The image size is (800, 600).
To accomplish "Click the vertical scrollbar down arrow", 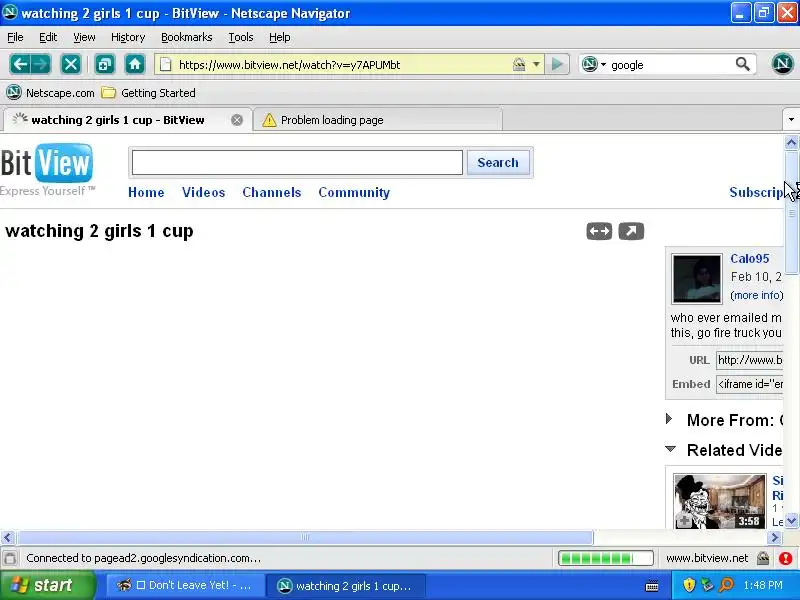I will pos(791,520).
